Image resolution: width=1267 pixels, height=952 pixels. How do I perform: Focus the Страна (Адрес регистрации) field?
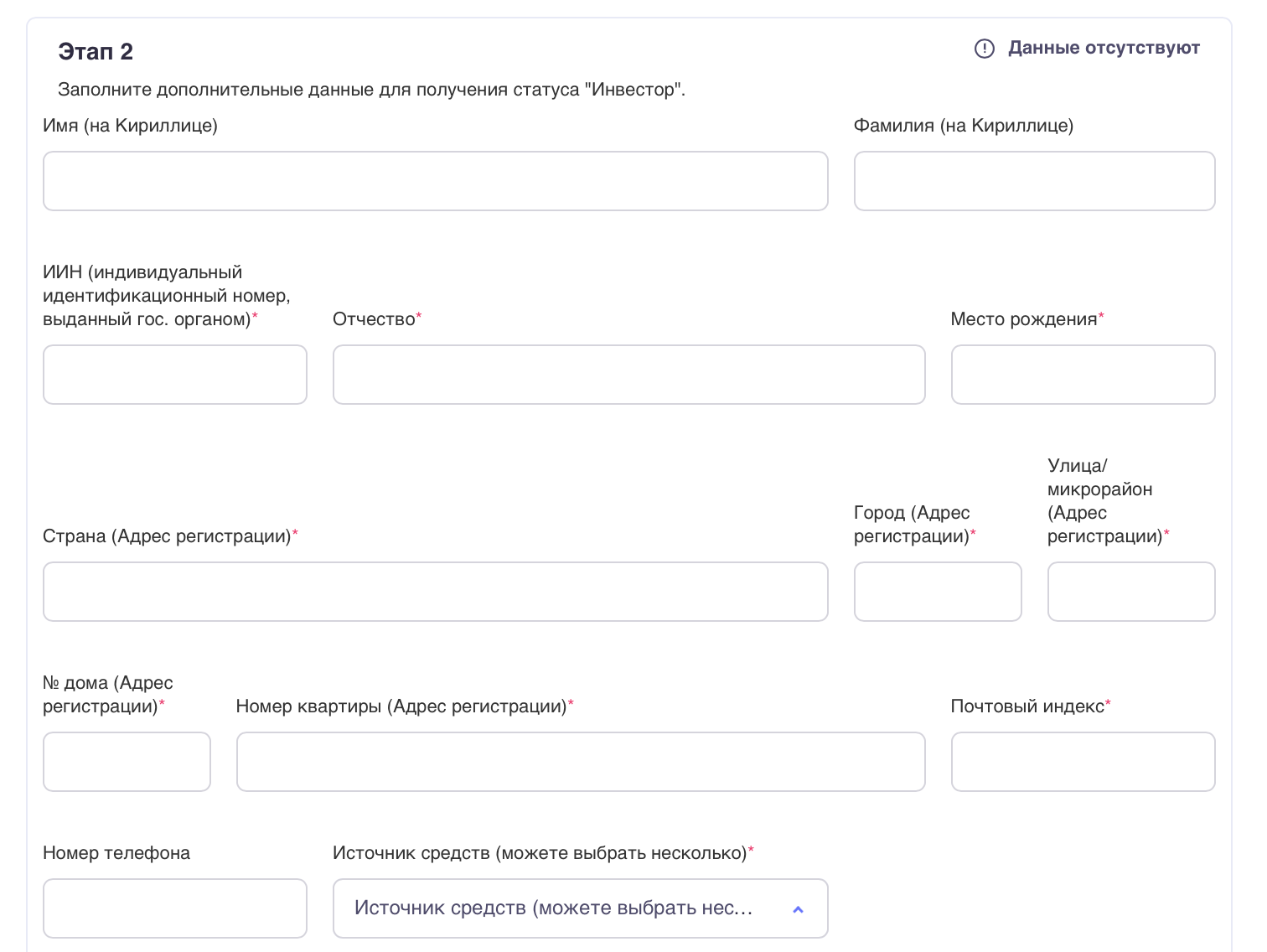pyautogui.click(x=435, y=592)
